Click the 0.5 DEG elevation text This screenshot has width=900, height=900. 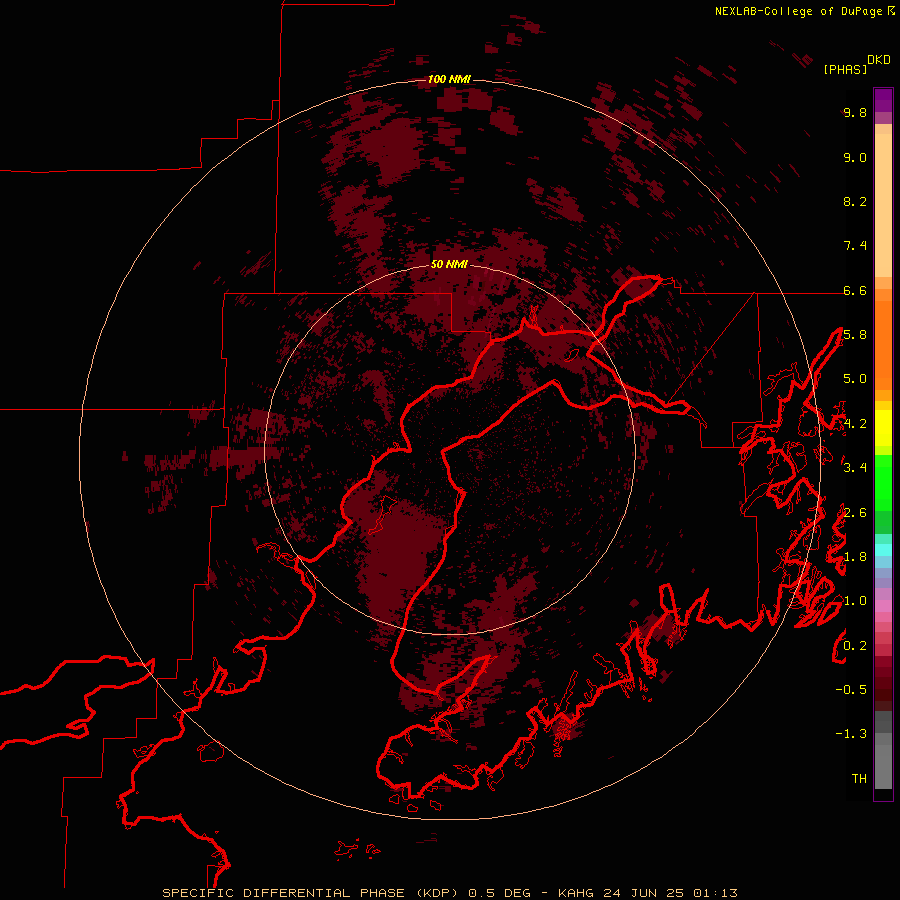click(499, 893)
